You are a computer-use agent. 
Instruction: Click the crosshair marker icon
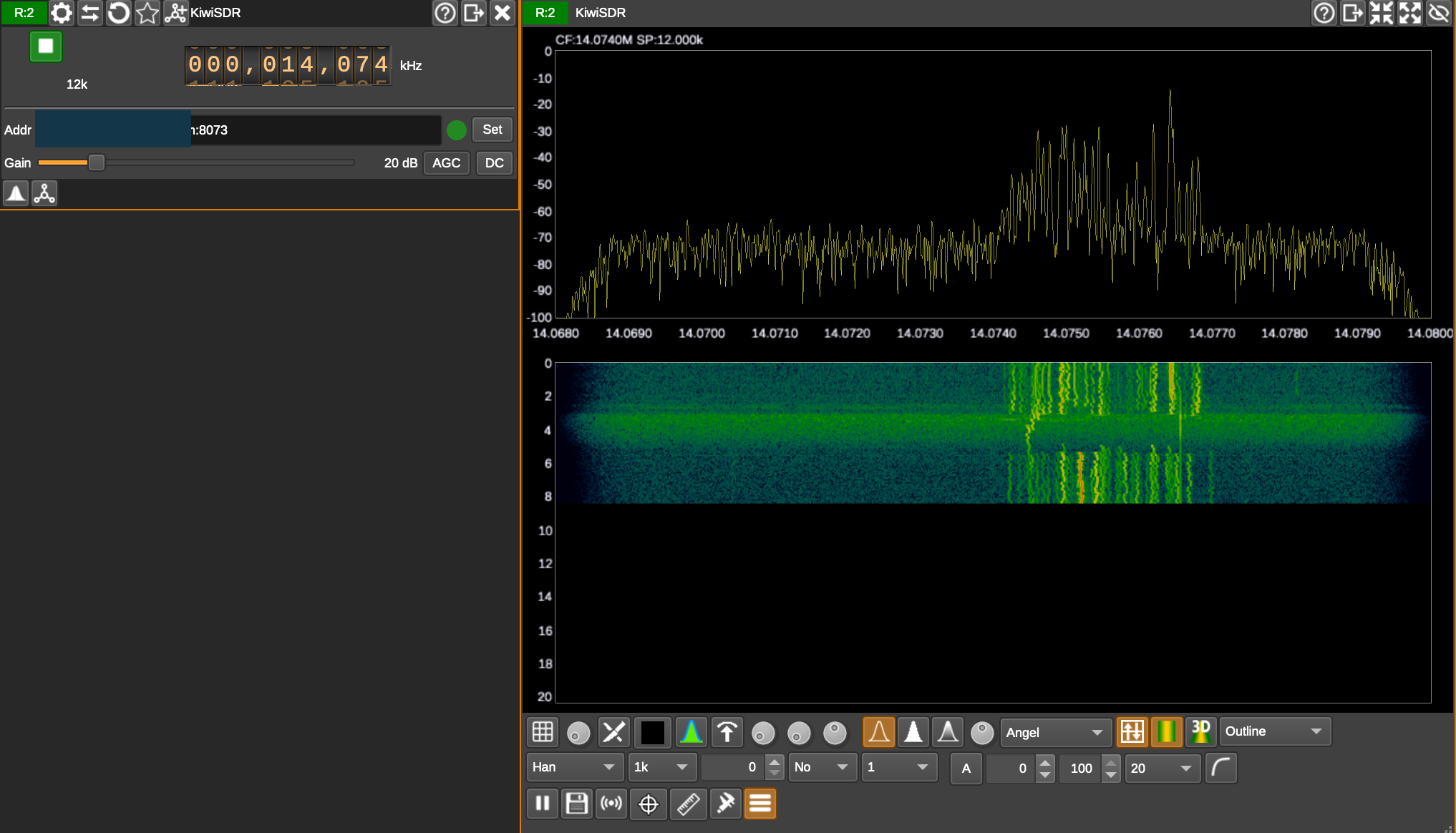click(649, 803)
